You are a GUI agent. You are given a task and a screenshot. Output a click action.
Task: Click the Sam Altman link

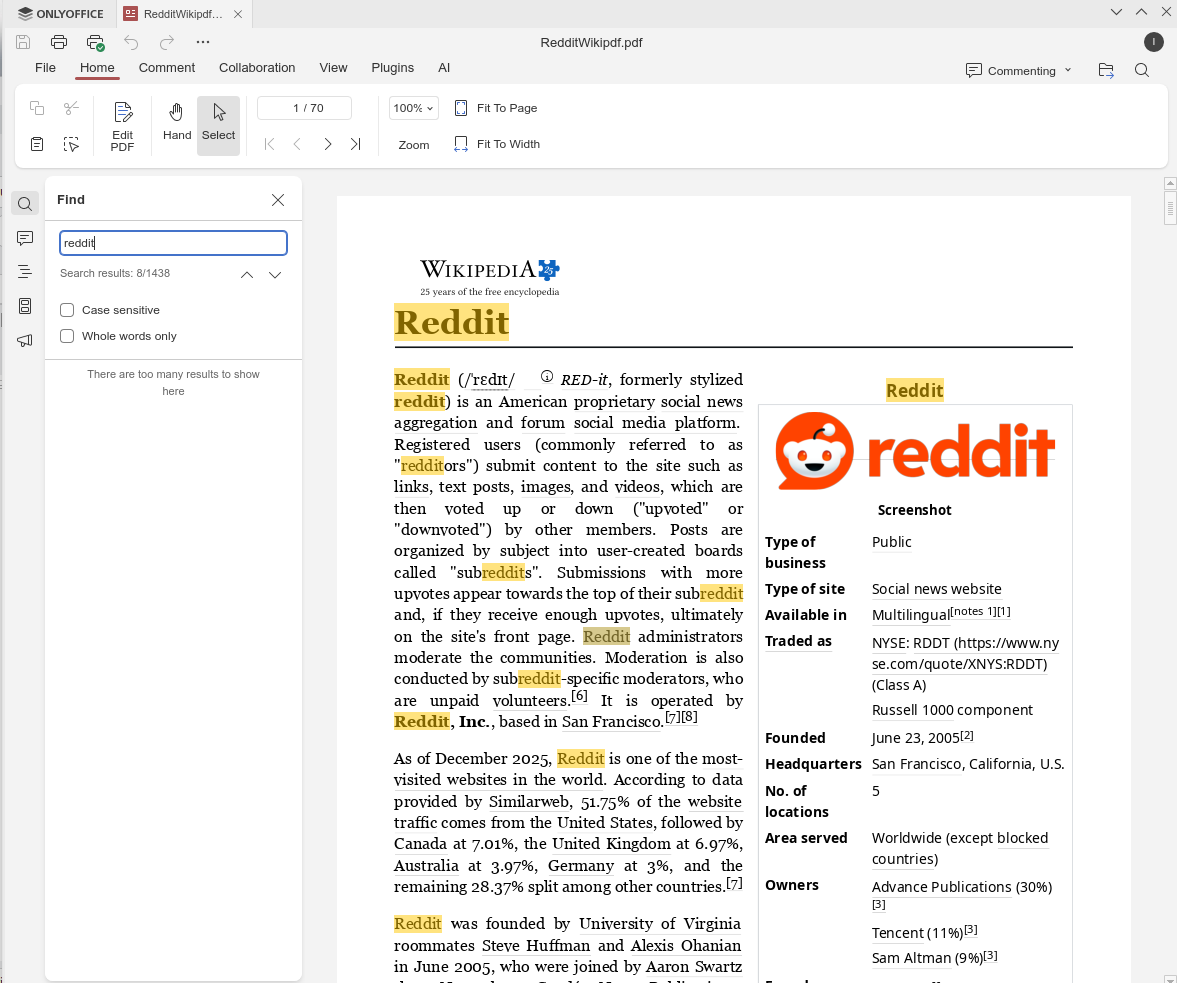point(911,958)
